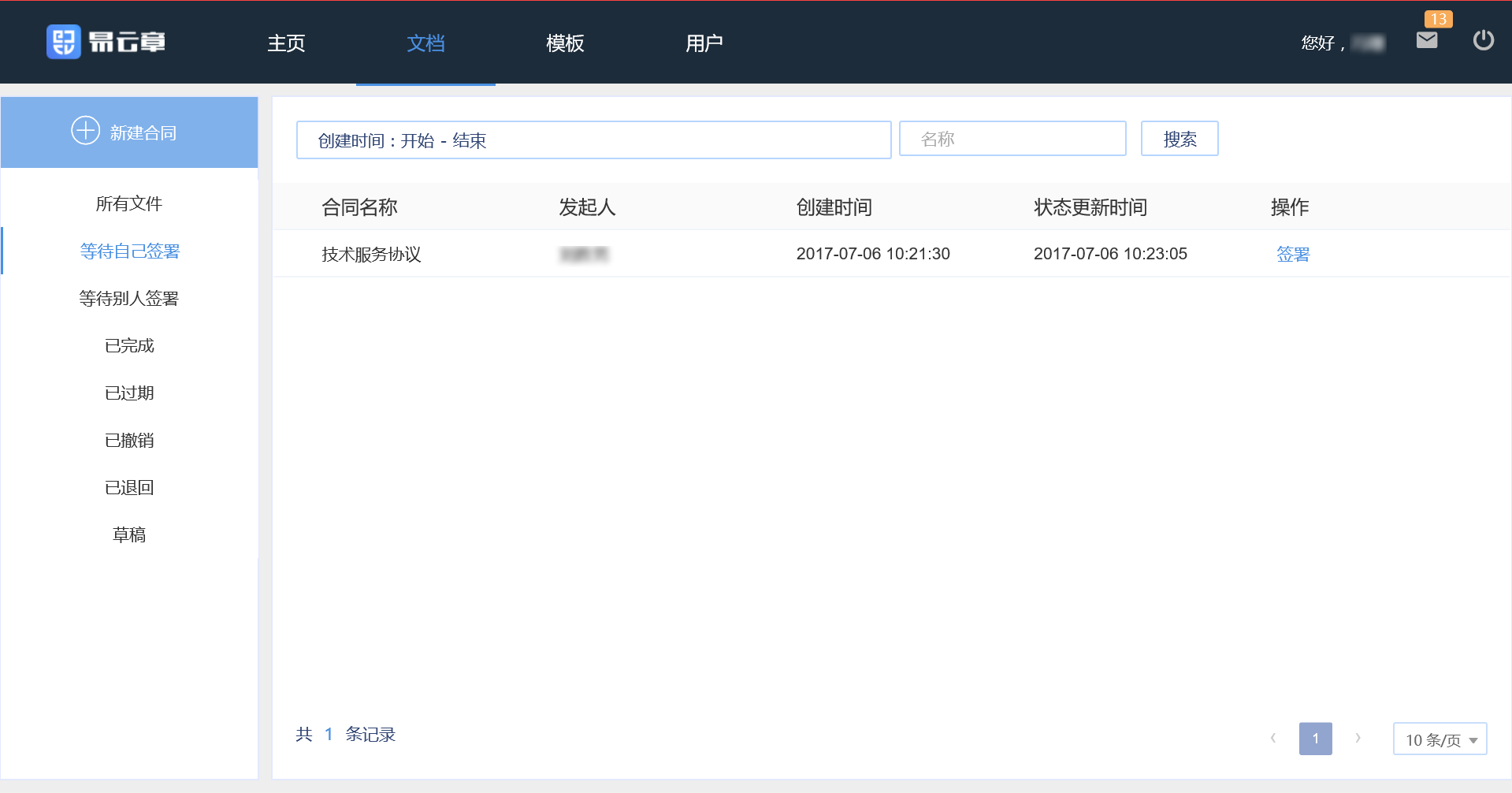
Task: Select the 文档 navigation tab
Action: (x=425, y=43)
